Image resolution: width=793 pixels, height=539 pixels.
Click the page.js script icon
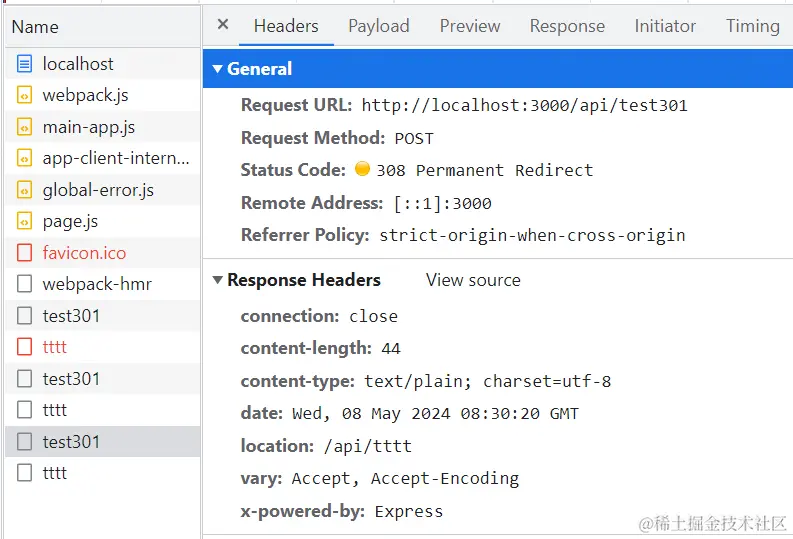tap(25, 221)
